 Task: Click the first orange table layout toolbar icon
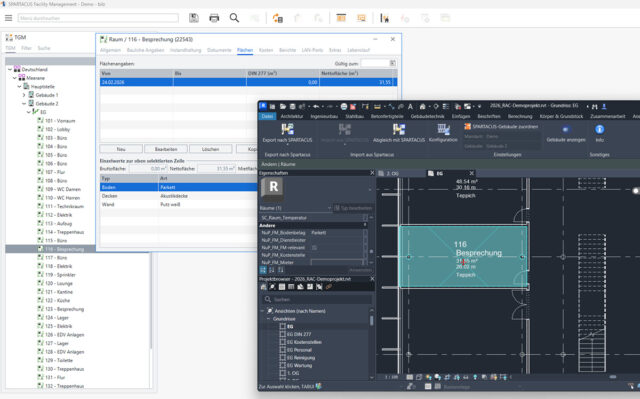tap(341, 18)
